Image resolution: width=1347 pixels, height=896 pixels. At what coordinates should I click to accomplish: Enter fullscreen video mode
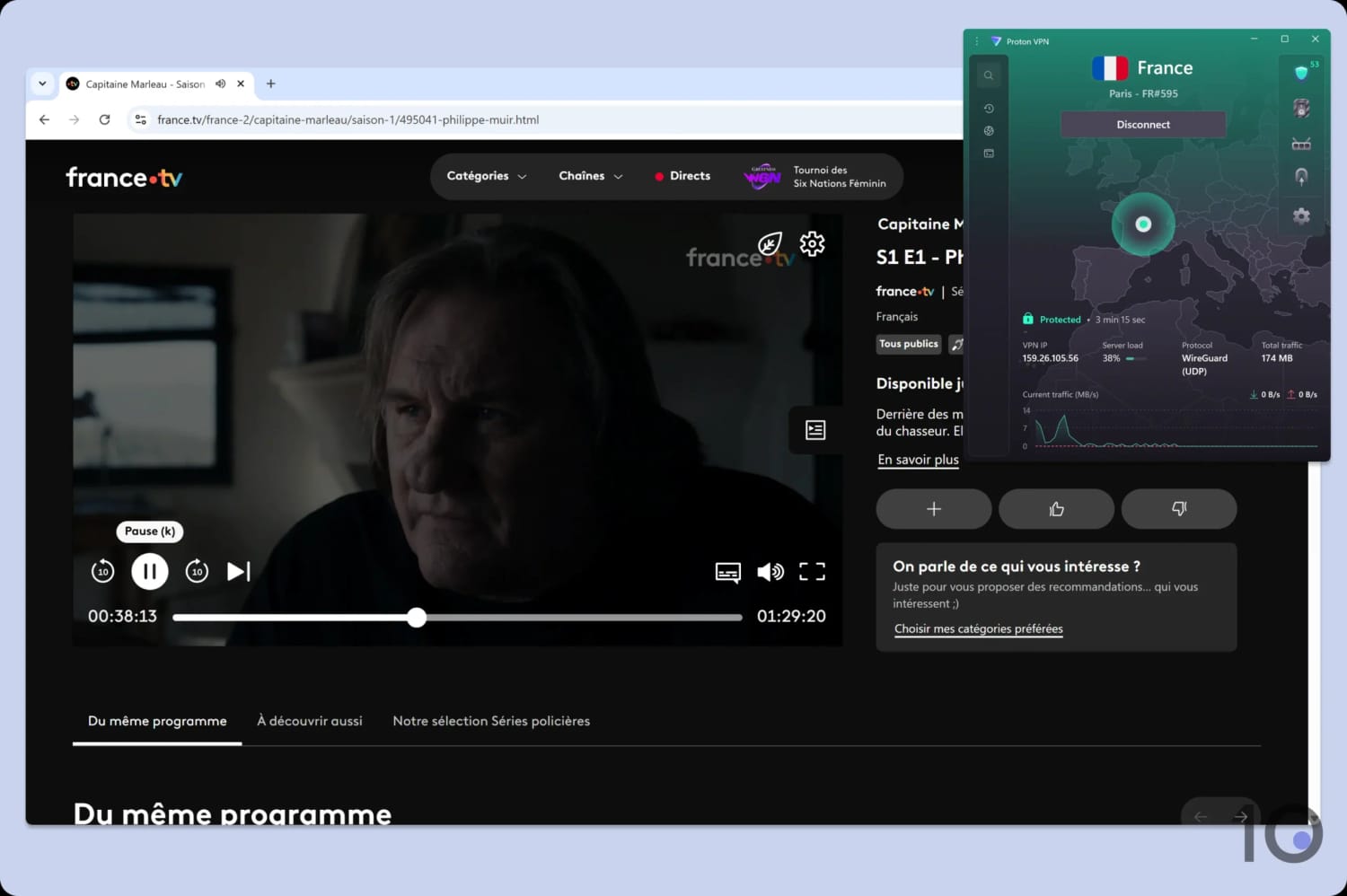pyautogui.click(x=813, y=572)
